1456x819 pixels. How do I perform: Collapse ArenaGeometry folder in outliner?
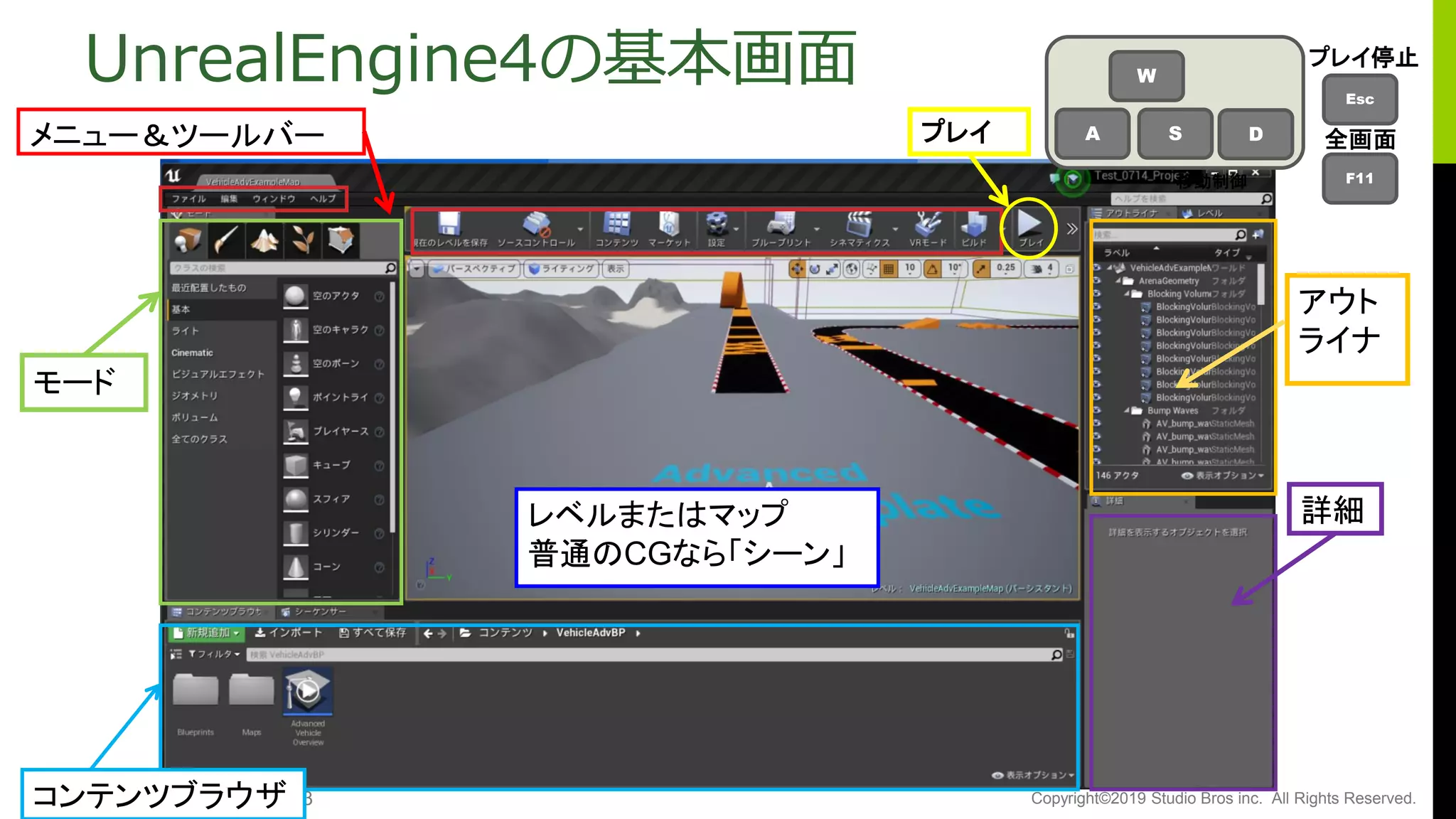coord(1118,281)
